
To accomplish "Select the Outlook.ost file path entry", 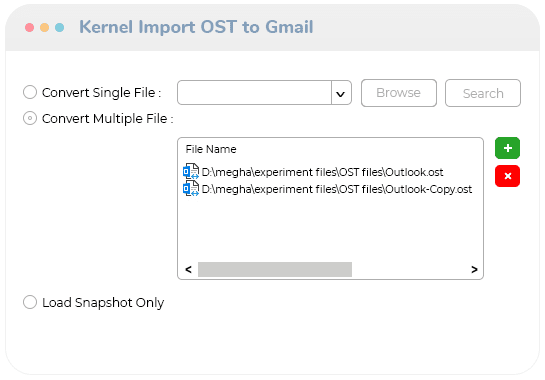I will [x=322, y=172].
